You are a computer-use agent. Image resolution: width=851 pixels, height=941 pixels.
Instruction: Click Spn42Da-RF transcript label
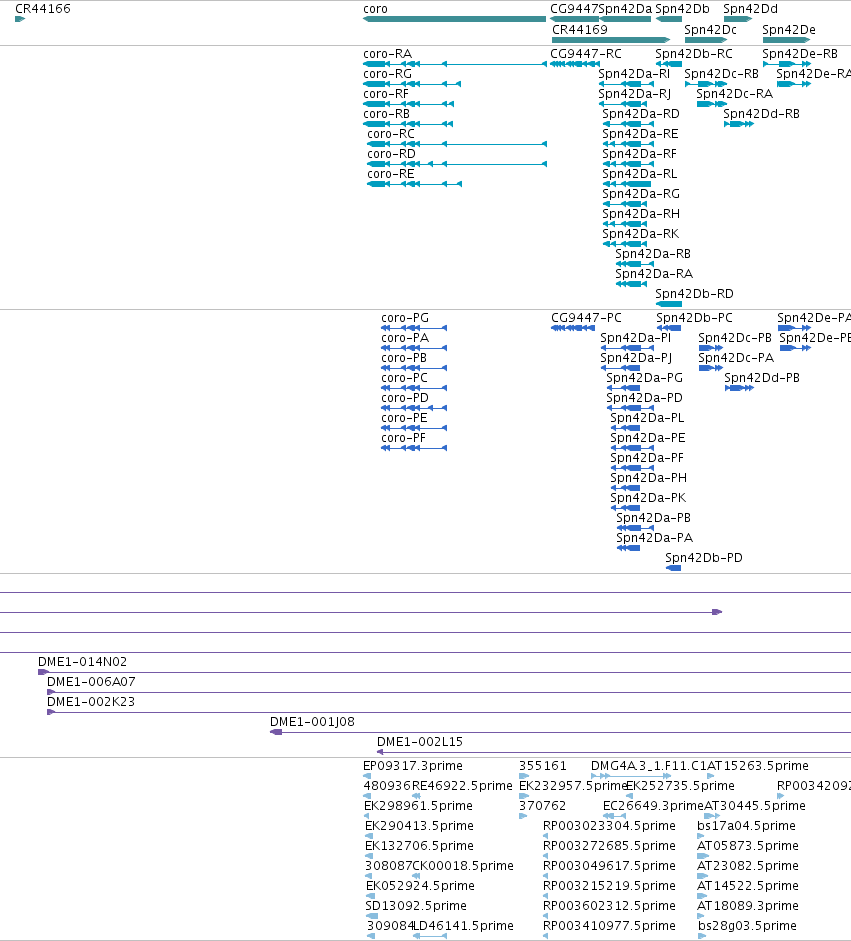(x=640, y=154)
